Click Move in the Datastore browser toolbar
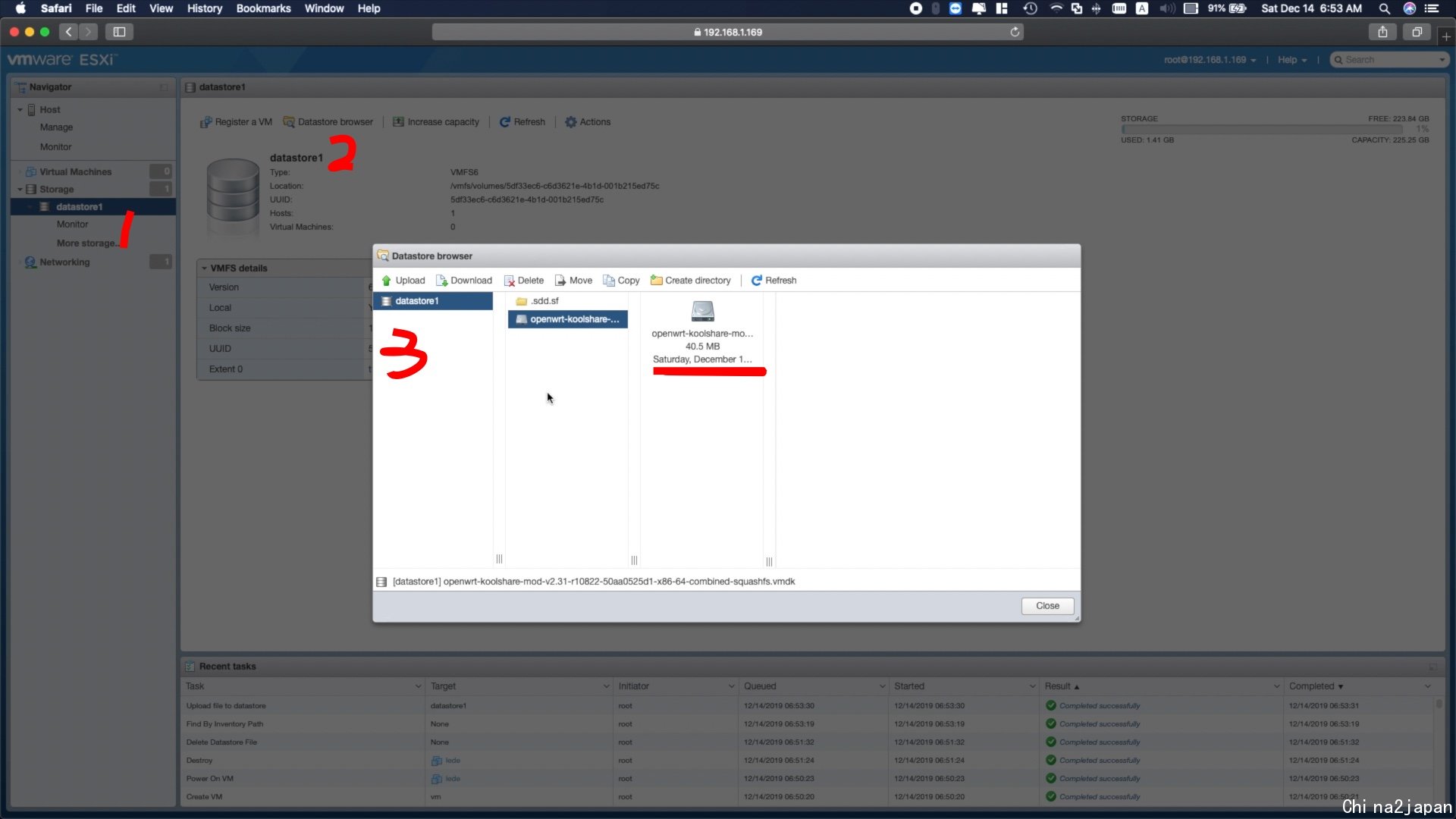1456x819 pixels. (x=573, y=281)
